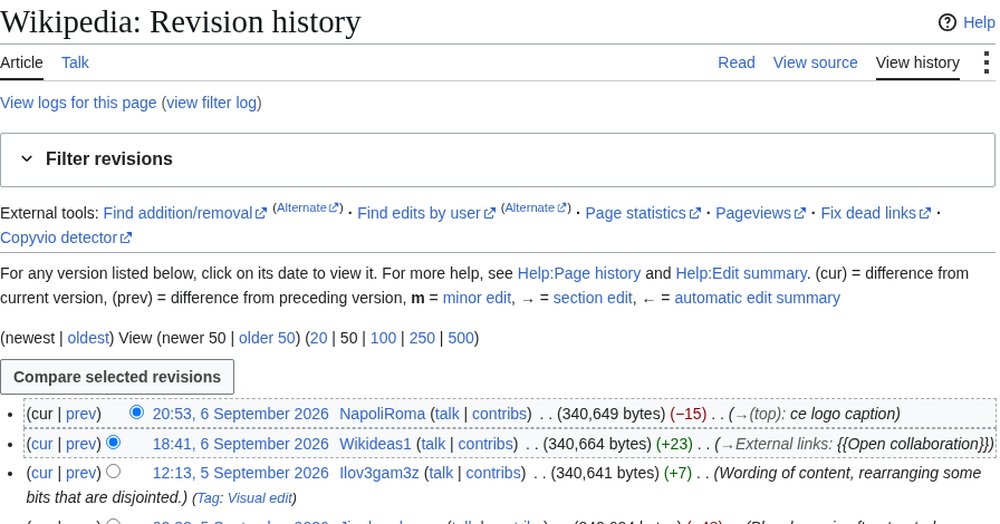Open the view filter log link

click(212, 103)
